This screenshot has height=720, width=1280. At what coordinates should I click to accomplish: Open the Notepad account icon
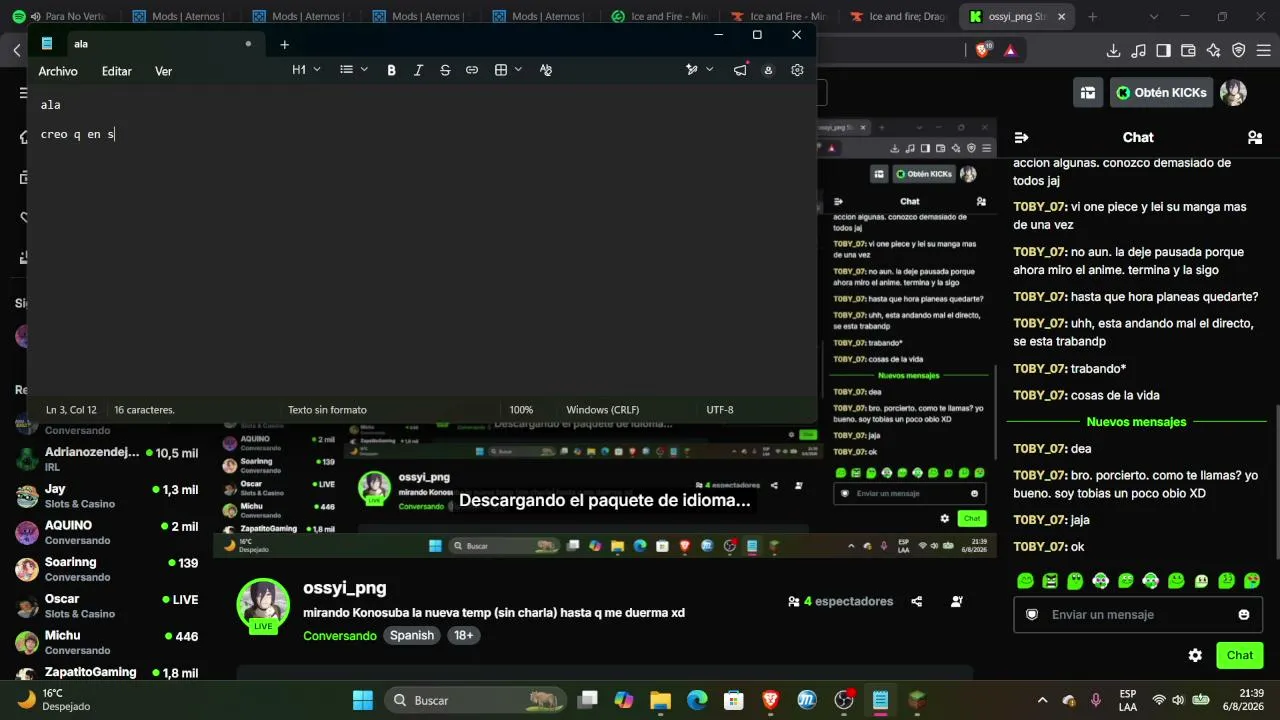tap(768, 70)
